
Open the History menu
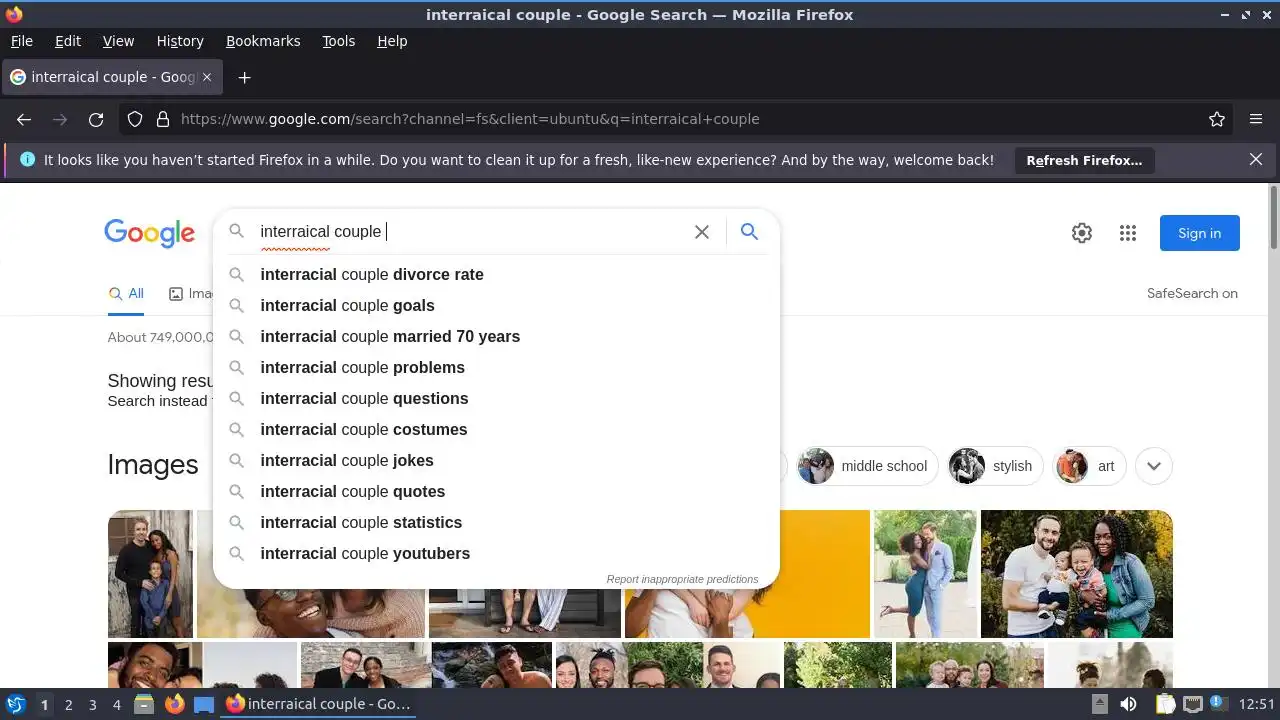180,41
